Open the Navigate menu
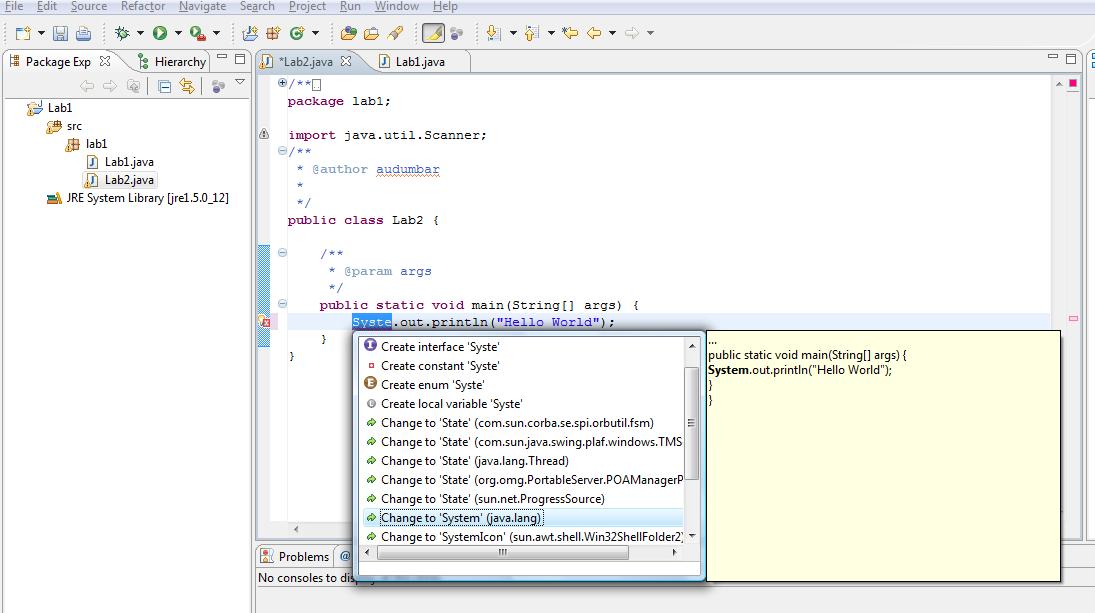Screen dimensions: 1095x613 [203, 6]
